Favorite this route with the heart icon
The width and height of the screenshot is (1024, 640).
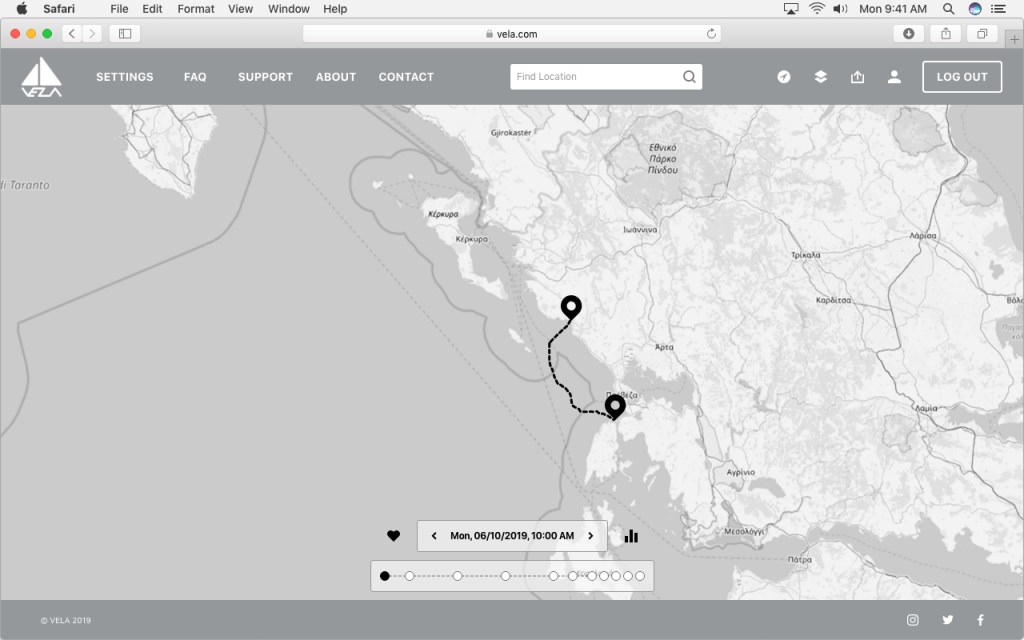pos(393,536)
